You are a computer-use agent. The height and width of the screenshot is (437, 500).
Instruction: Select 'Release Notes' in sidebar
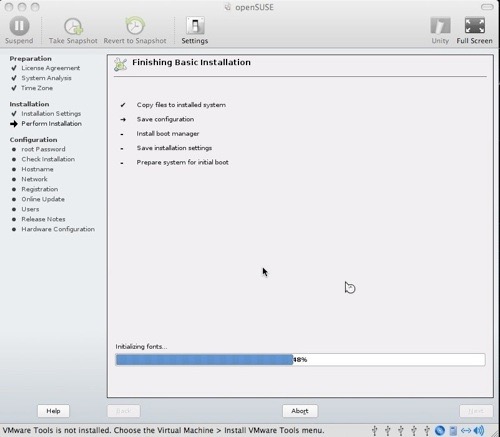(x=43, y=219)
